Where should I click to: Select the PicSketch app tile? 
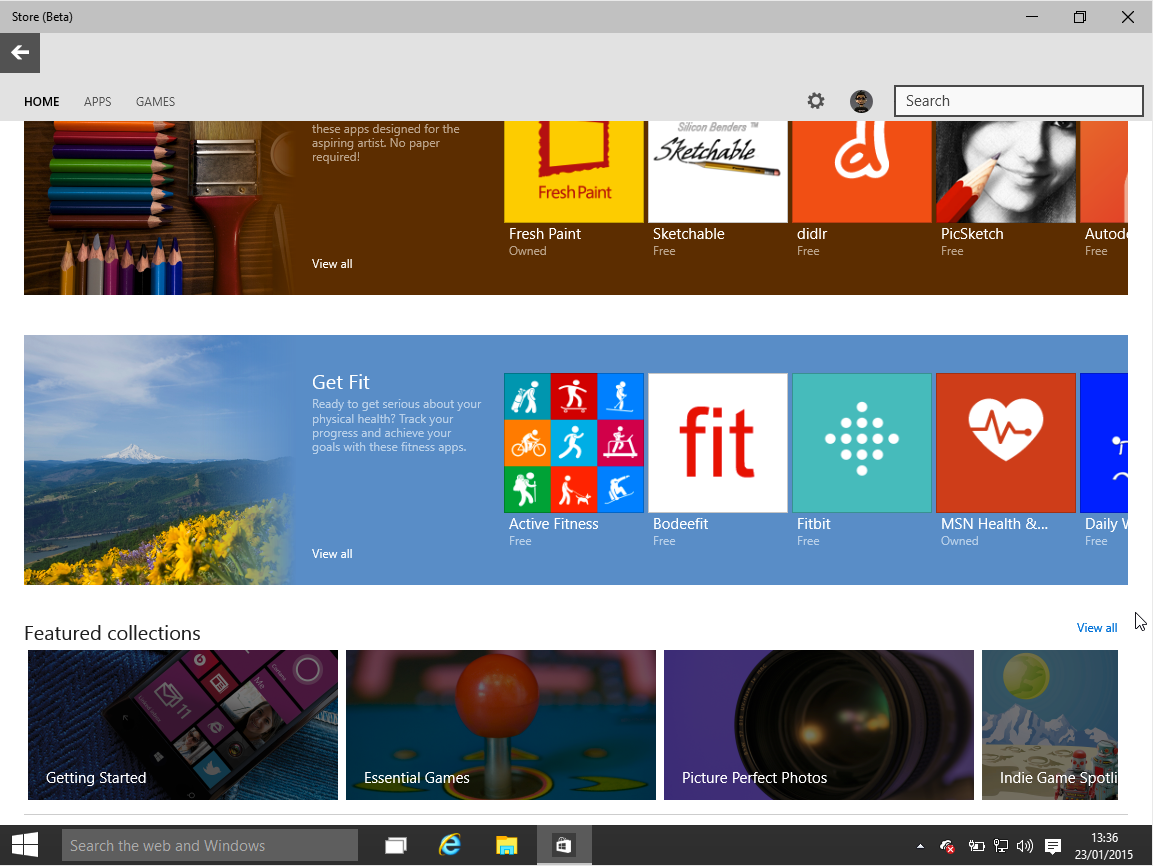[1005, 170]
